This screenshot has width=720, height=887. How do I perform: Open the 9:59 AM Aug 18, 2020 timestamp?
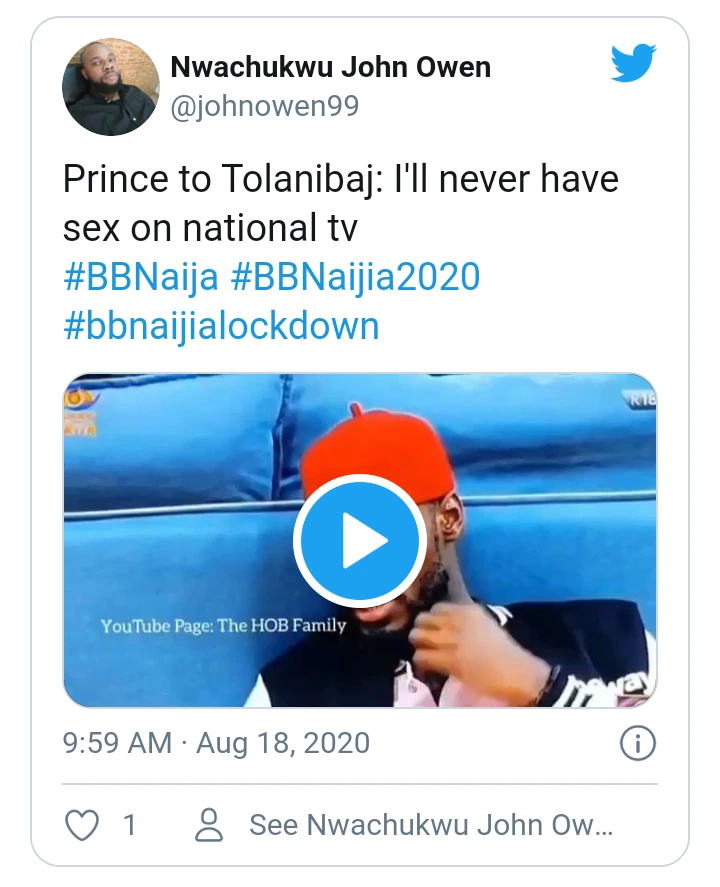tap(216, 743)
